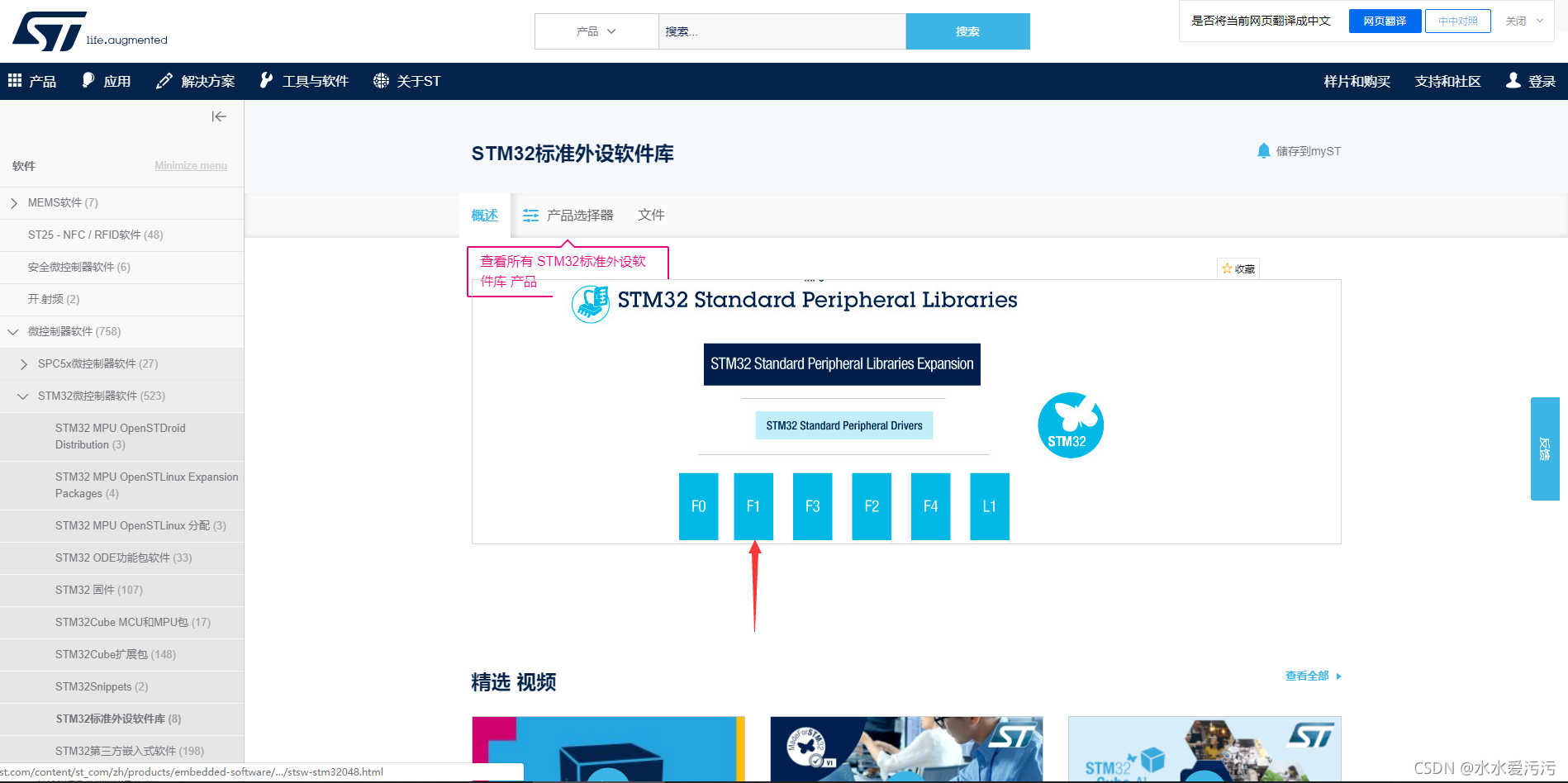Click into the 搜索 input field
Image resolution: width=1568 pixels, height=783 pixels.
tap(782, 31)
